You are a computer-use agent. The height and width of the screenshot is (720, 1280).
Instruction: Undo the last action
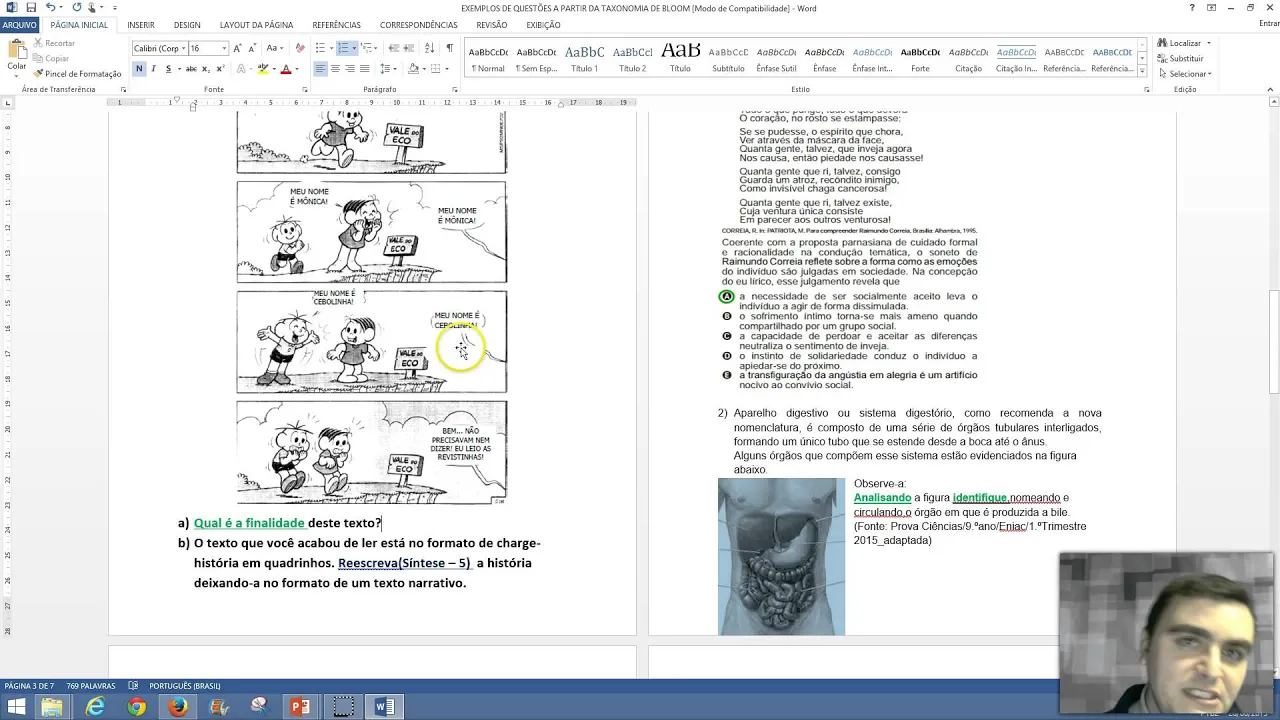[x=50, y=8]
